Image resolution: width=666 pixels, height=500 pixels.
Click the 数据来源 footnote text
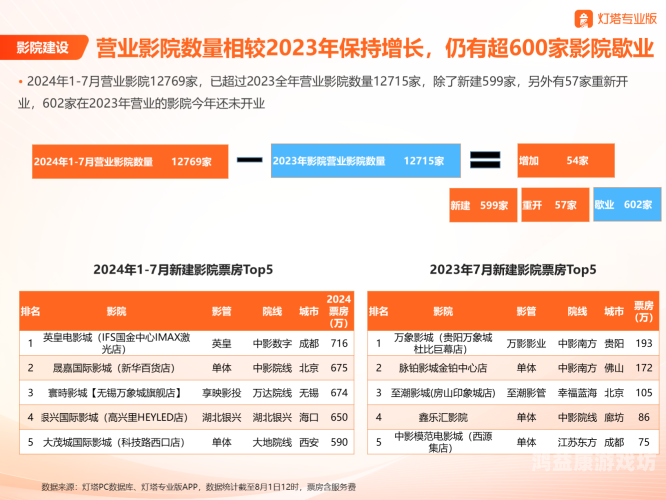(198, 487)
